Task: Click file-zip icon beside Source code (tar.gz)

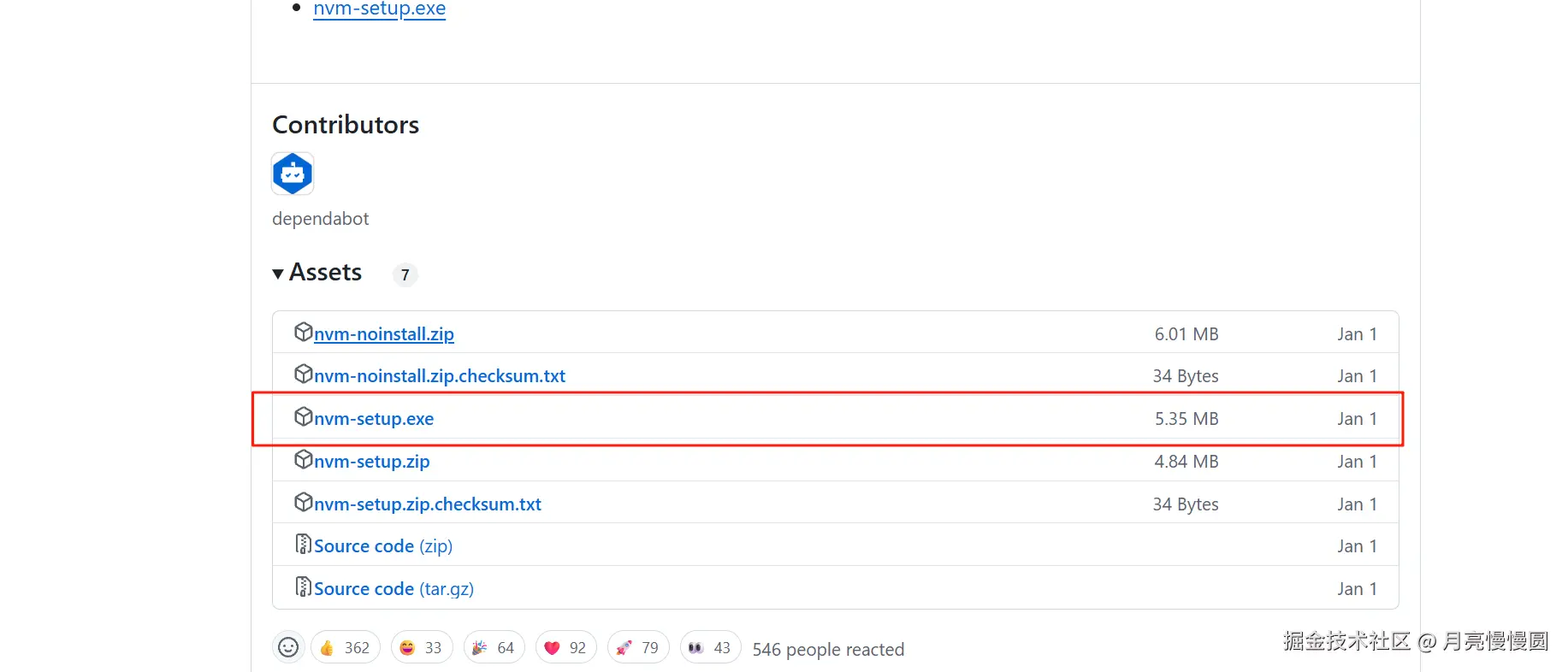Action: pos(303,587)
